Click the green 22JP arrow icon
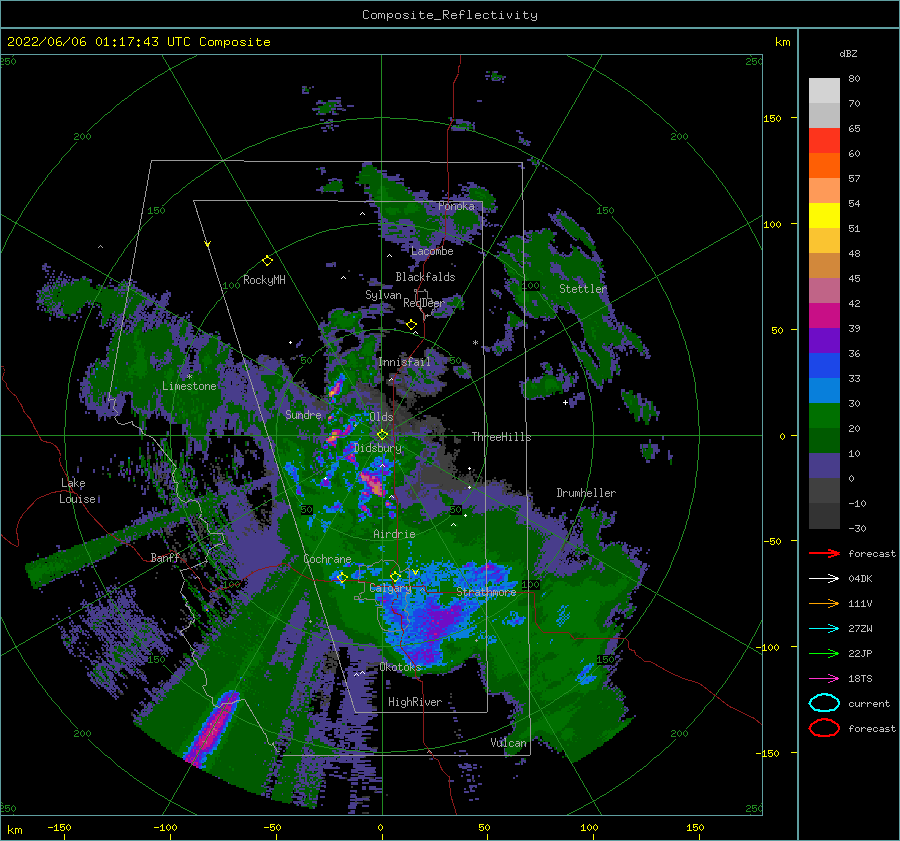900x841 pixels. point(824,653)
